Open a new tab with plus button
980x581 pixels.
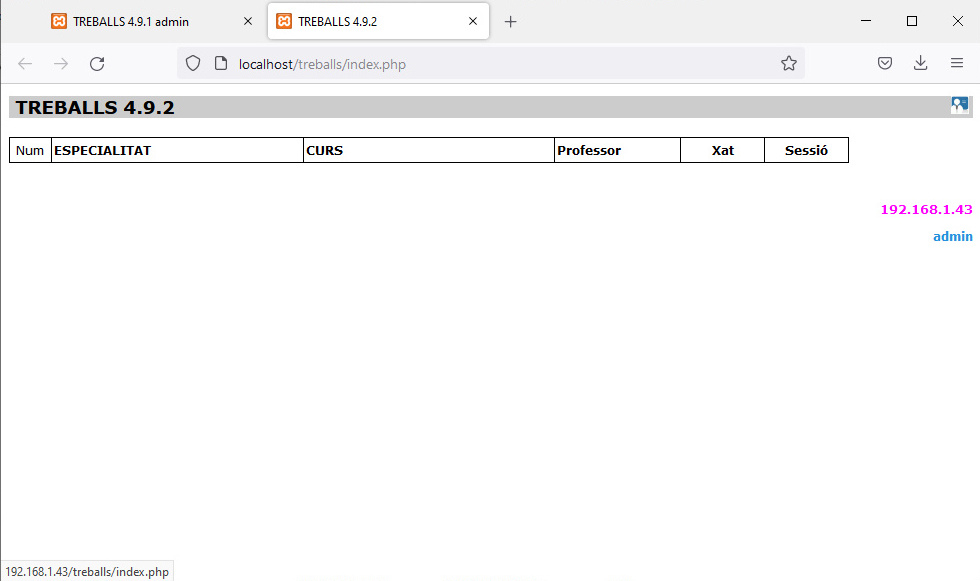pos(511,22)
